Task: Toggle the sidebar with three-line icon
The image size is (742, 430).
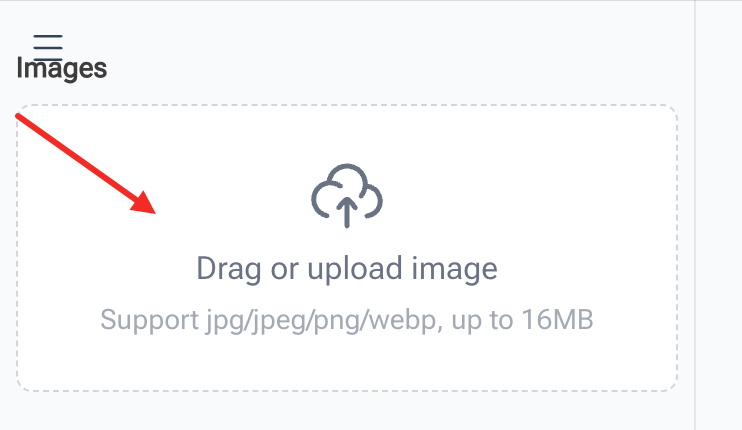Action: [48, 47]
